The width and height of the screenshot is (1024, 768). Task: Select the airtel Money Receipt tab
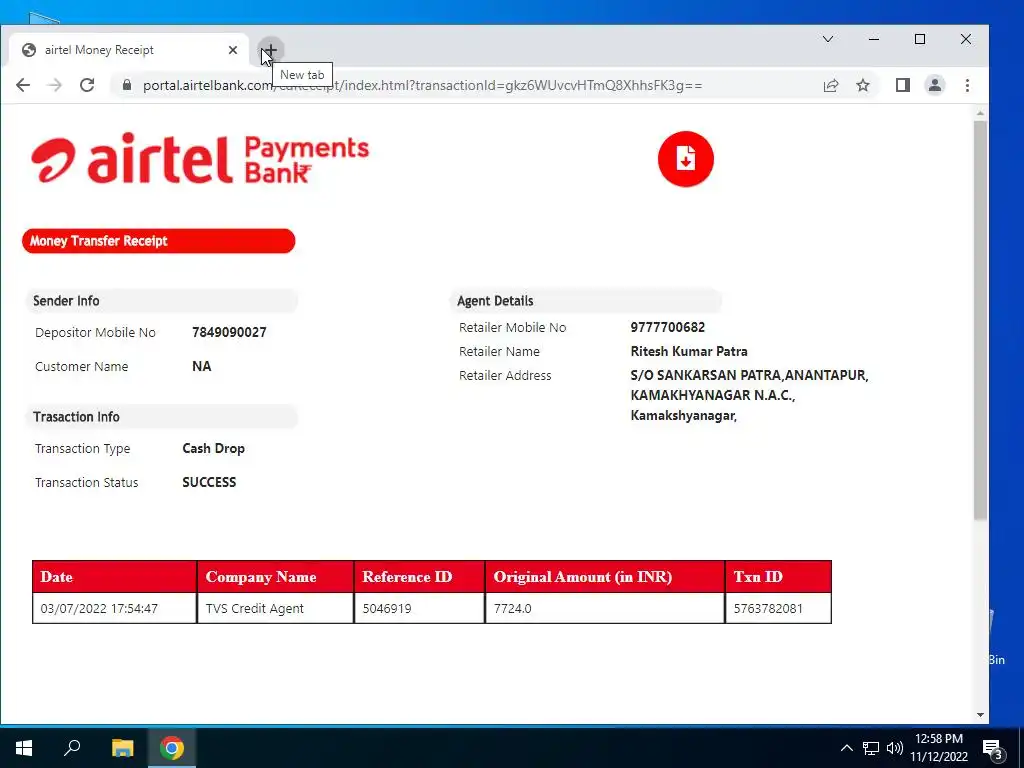tap(128, 50)
